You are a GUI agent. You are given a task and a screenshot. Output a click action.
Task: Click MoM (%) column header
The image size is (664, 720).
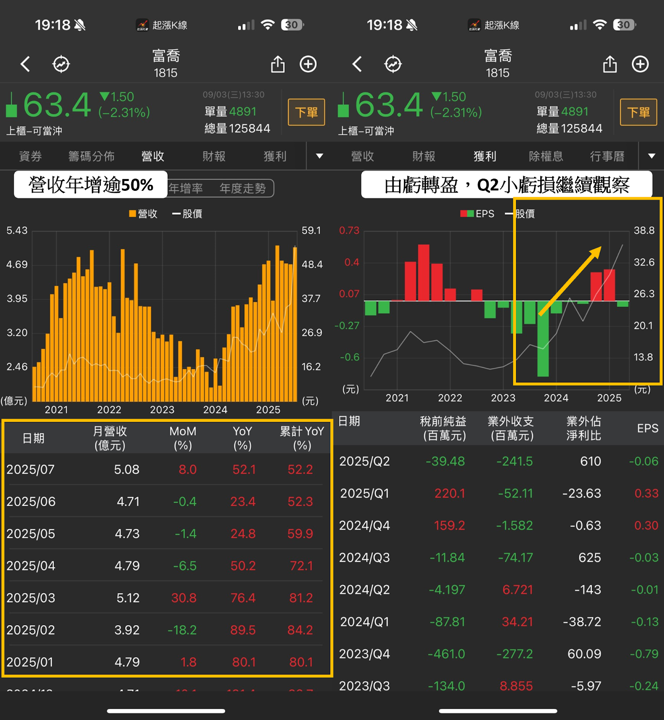pos(183,438)
